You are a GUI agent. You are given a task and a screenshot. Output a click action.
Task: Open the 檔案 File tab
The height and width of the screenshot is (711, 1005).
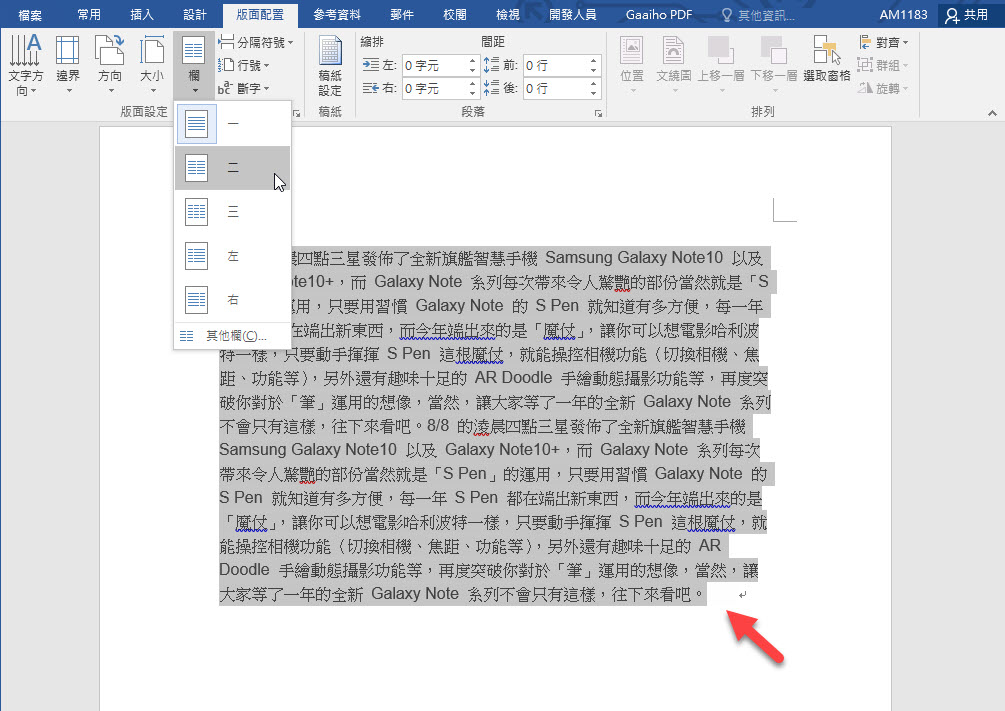(x=29, y=15)
